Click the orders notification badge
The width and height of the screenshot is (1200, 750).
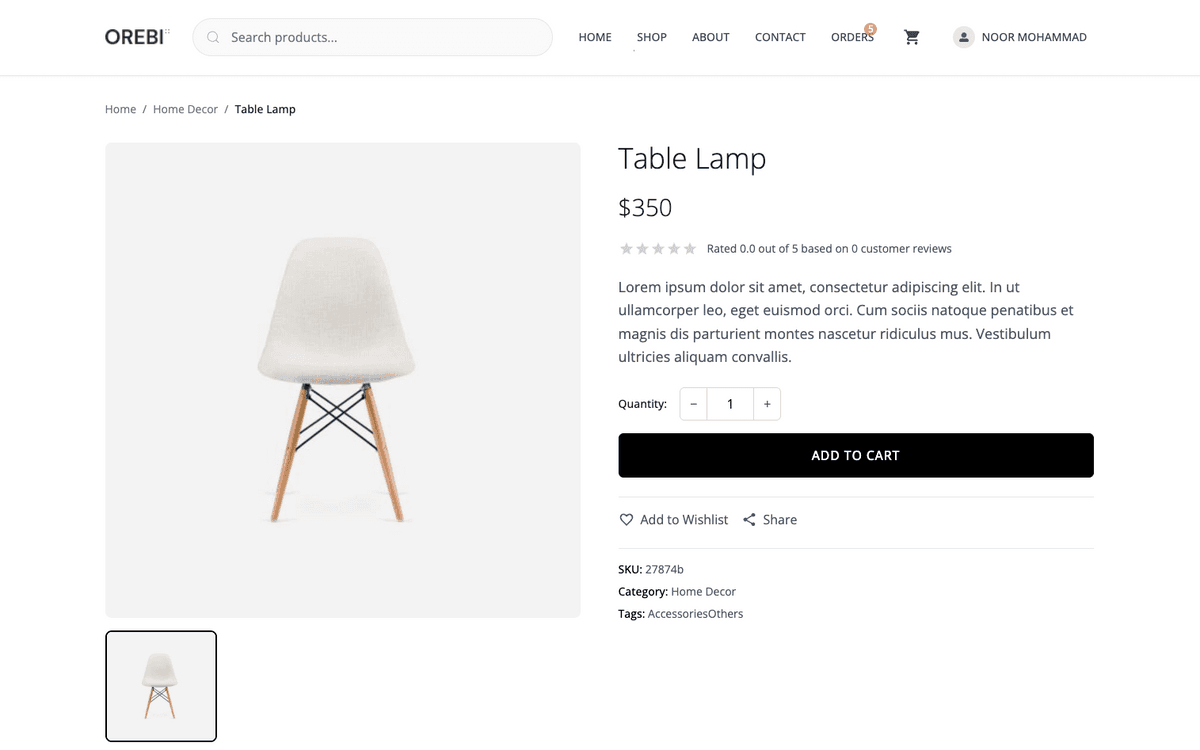click(870, 29)
